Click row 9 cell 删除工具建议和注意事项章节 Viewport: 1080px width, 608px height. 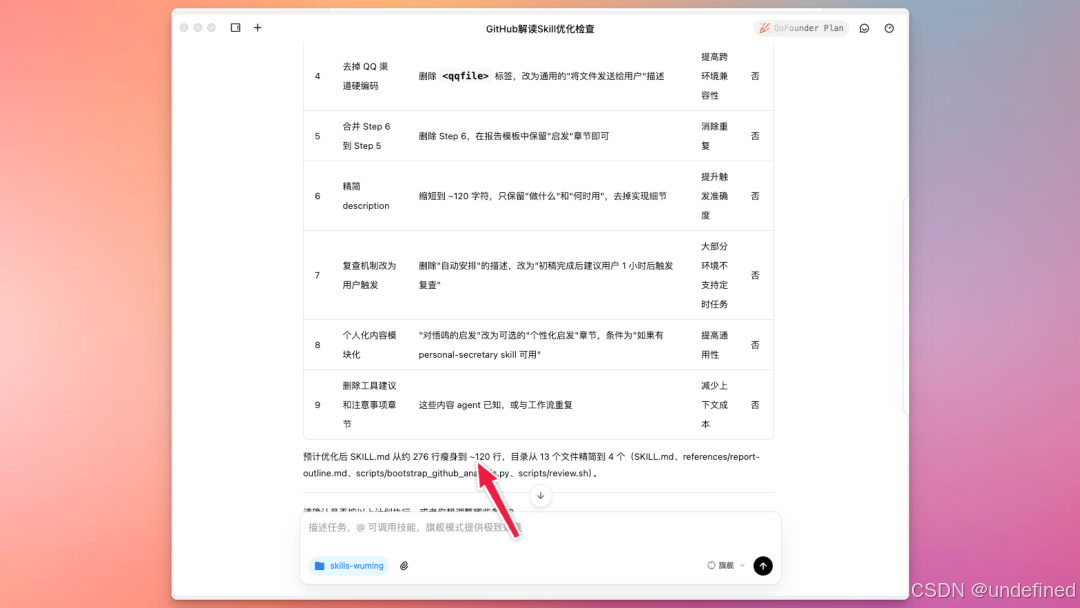(369, 405)
